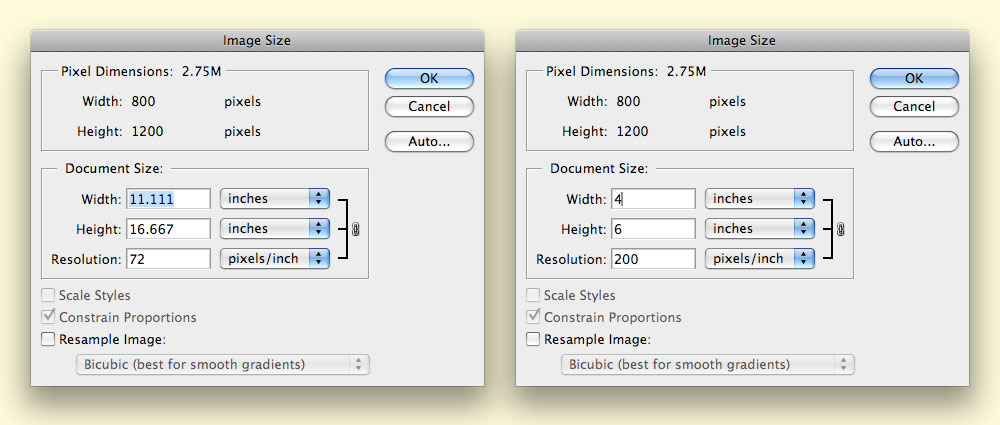This screenshot has width=1000, height=425.
Task: Click the Height field showing 16.667
Action: 168,229
